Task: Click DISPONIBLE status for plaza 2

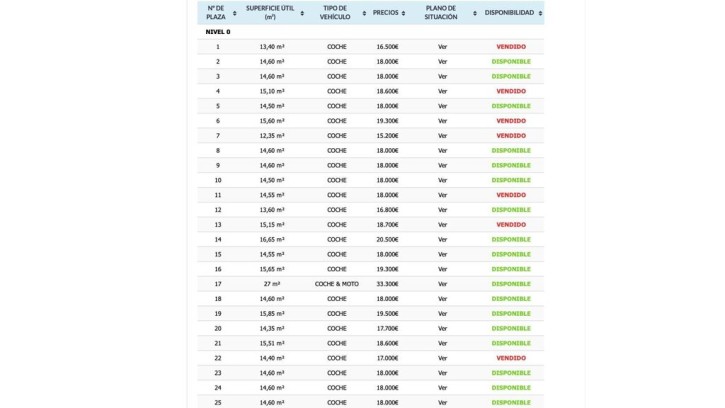Action: pyautogui.click(x=510, y=62)
